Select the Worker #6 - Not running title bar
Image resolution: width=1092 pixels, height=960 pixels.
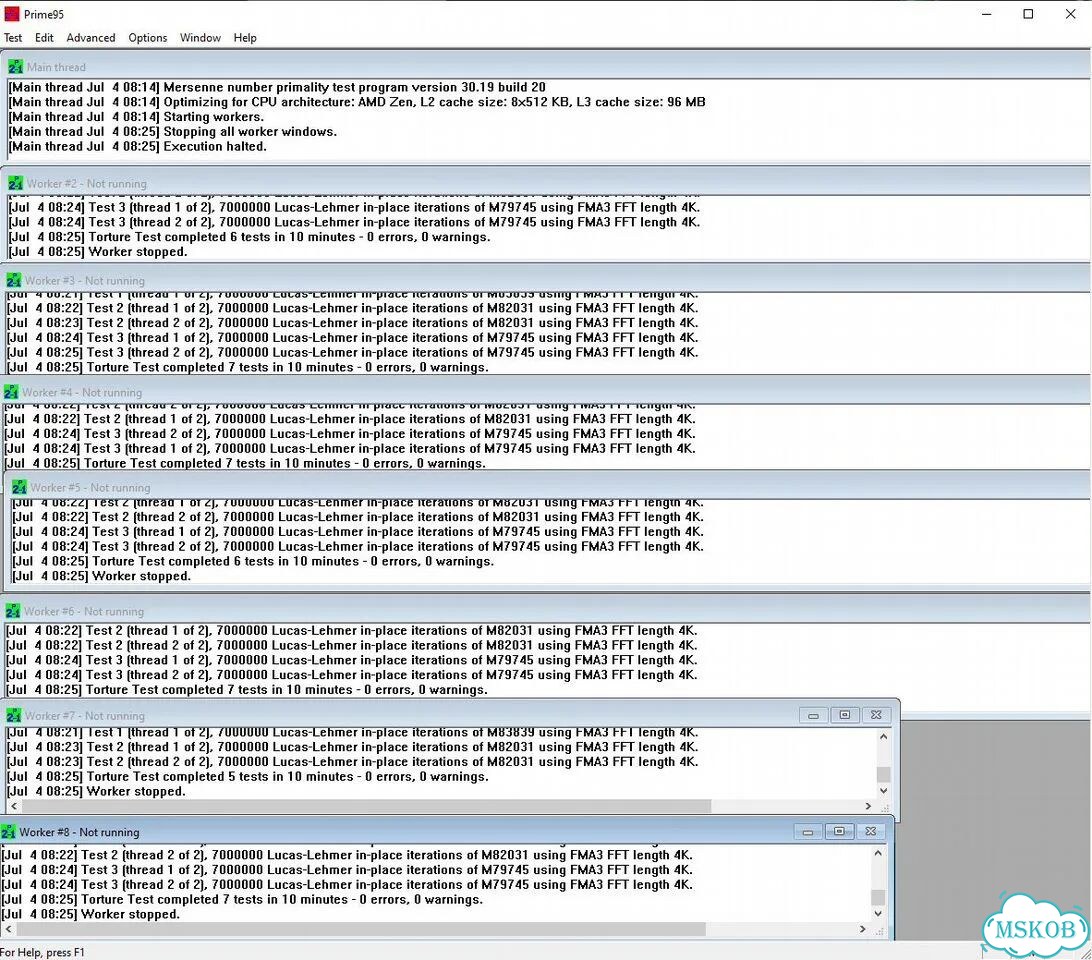click(546, 611)
